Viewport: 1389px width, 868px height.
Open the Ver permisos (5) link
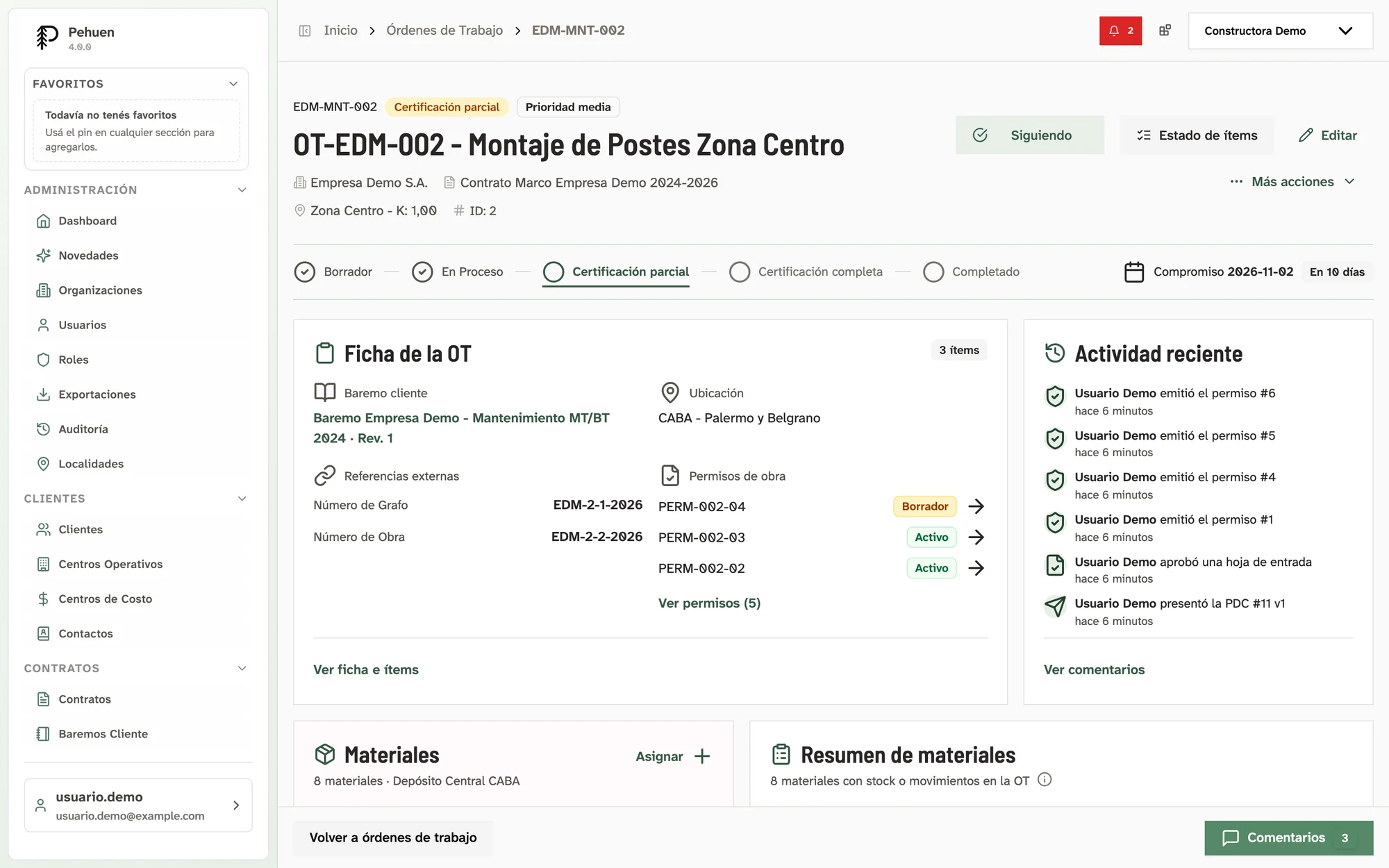click(709, 603)
